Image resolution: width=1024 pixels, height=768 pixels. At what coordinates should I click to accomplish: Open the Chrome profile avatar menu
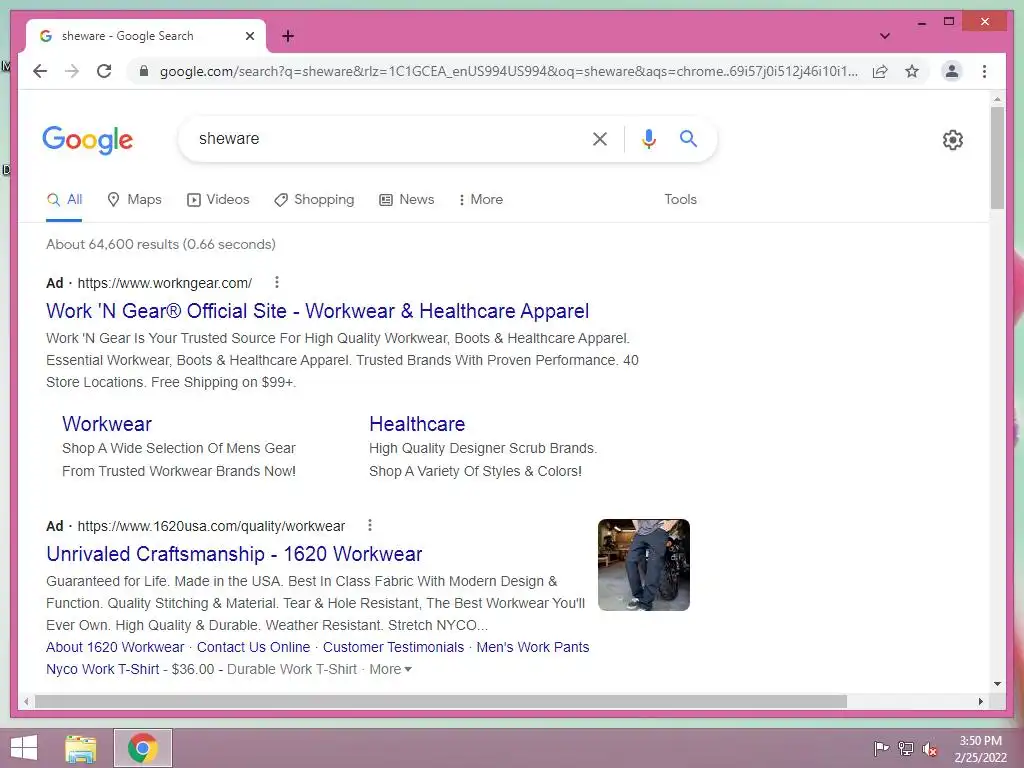[952, 71]
